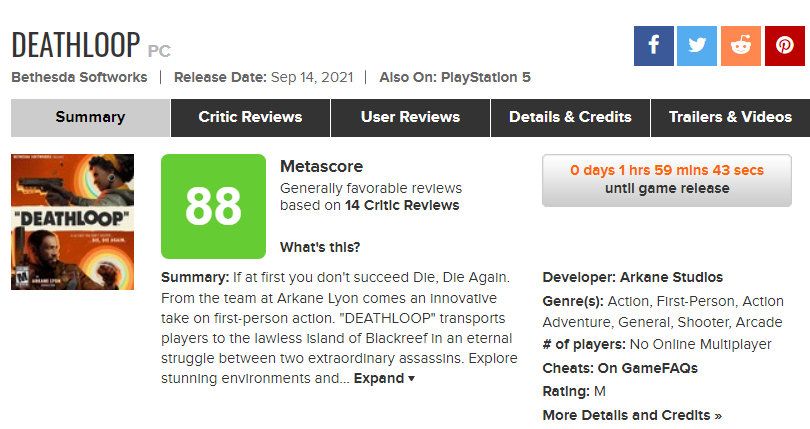View the PlayStation 5 version

tap(486, 78)
